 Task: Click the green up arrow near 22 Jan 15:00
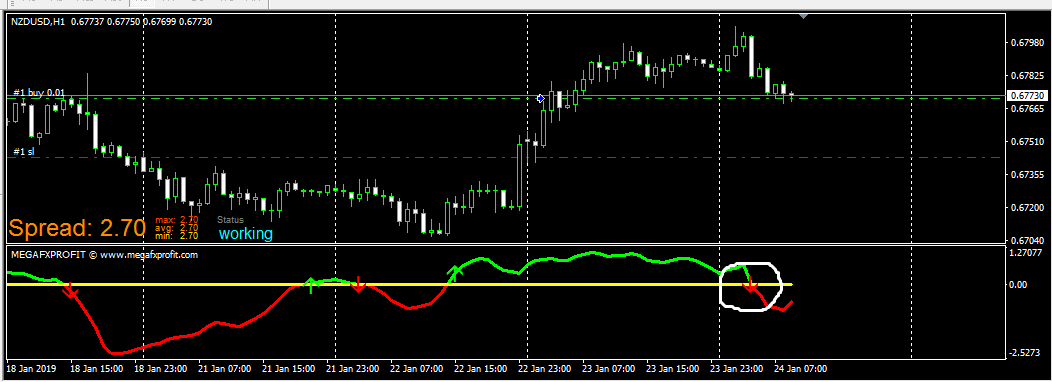(456, 273)
